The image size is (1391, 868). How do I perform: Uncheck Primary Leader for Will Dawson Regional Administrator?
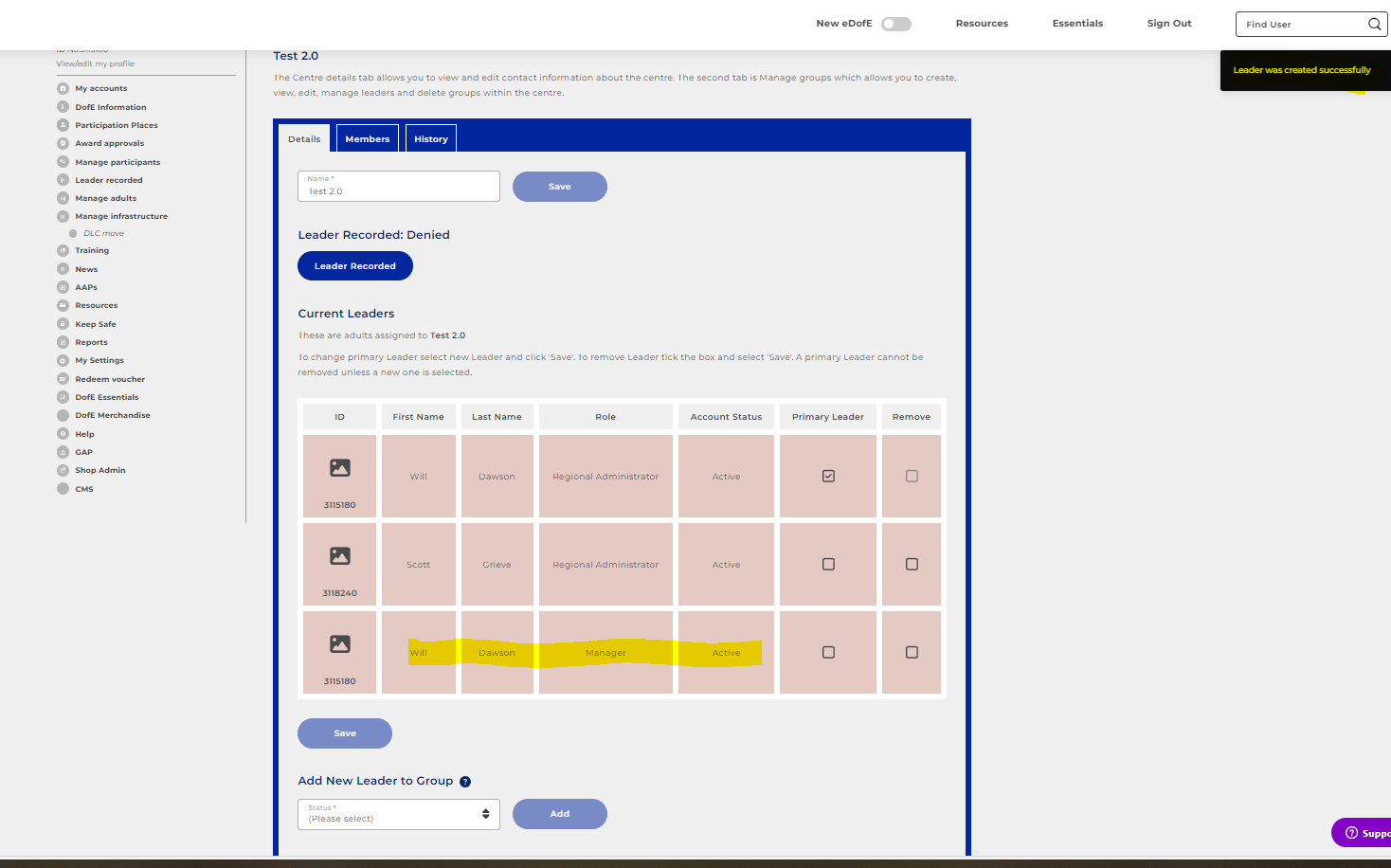coord(828,477)
